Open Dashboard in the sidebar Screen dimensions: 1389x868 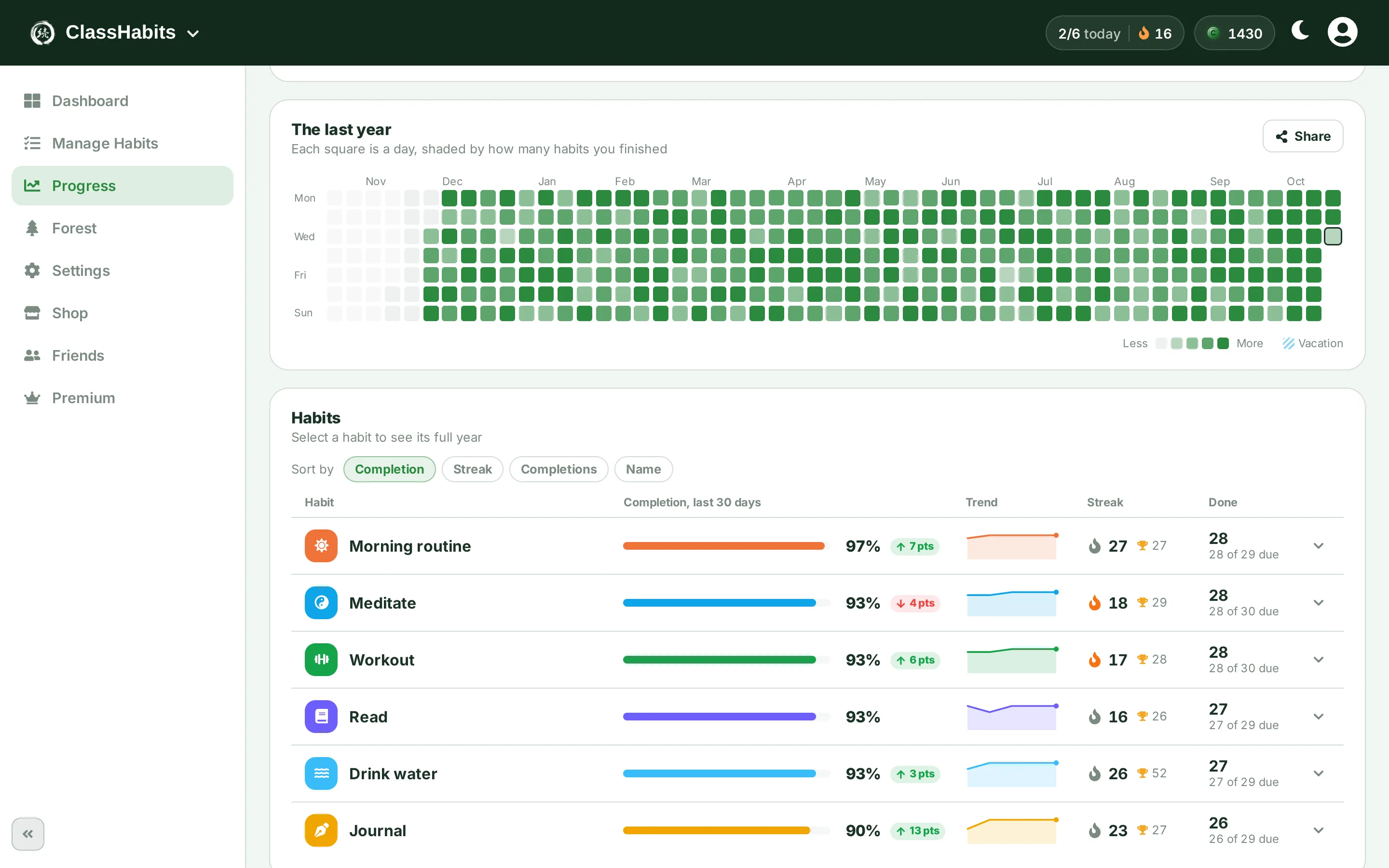point(122,101)
